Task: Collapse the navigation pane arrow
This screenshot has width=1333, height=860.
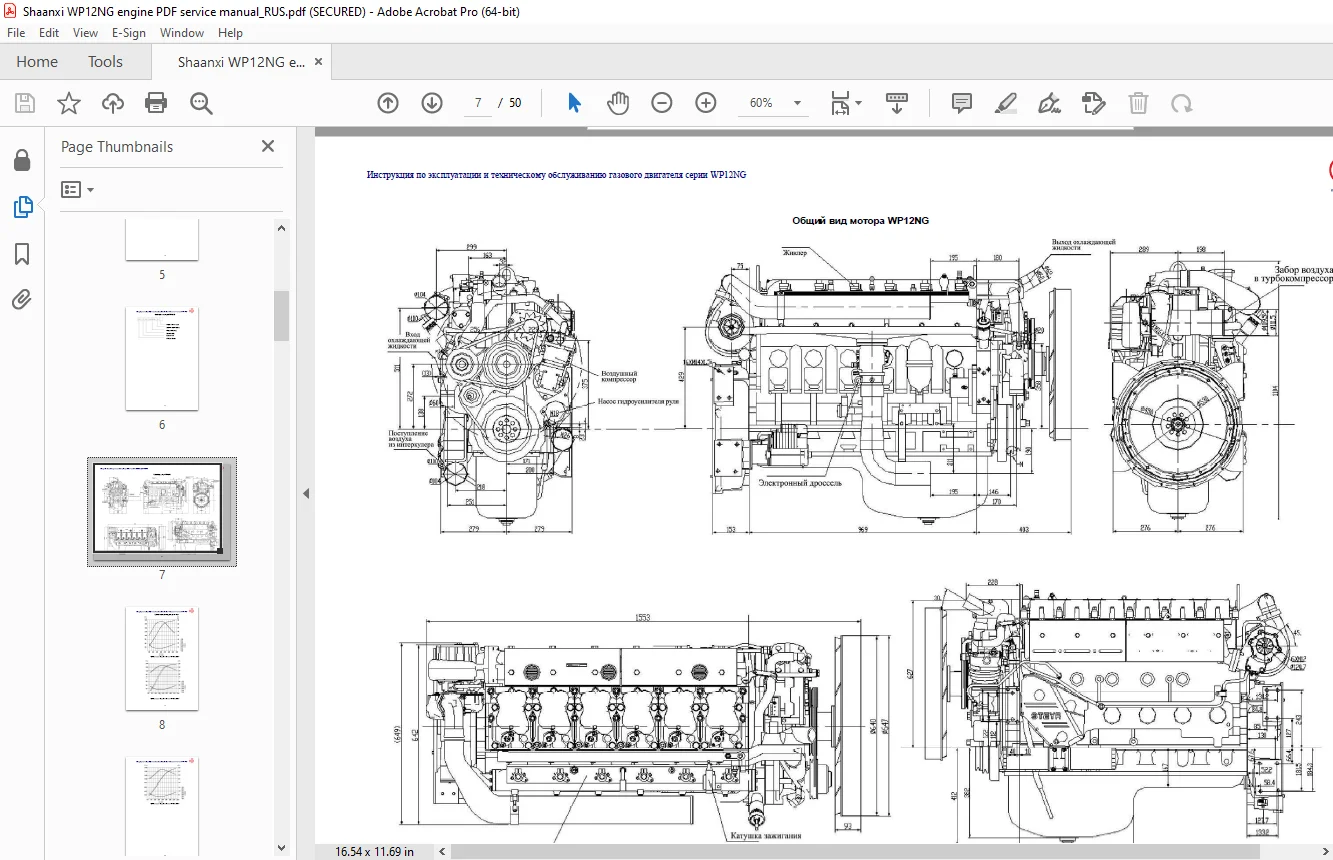Action: (x=306, y=493)
